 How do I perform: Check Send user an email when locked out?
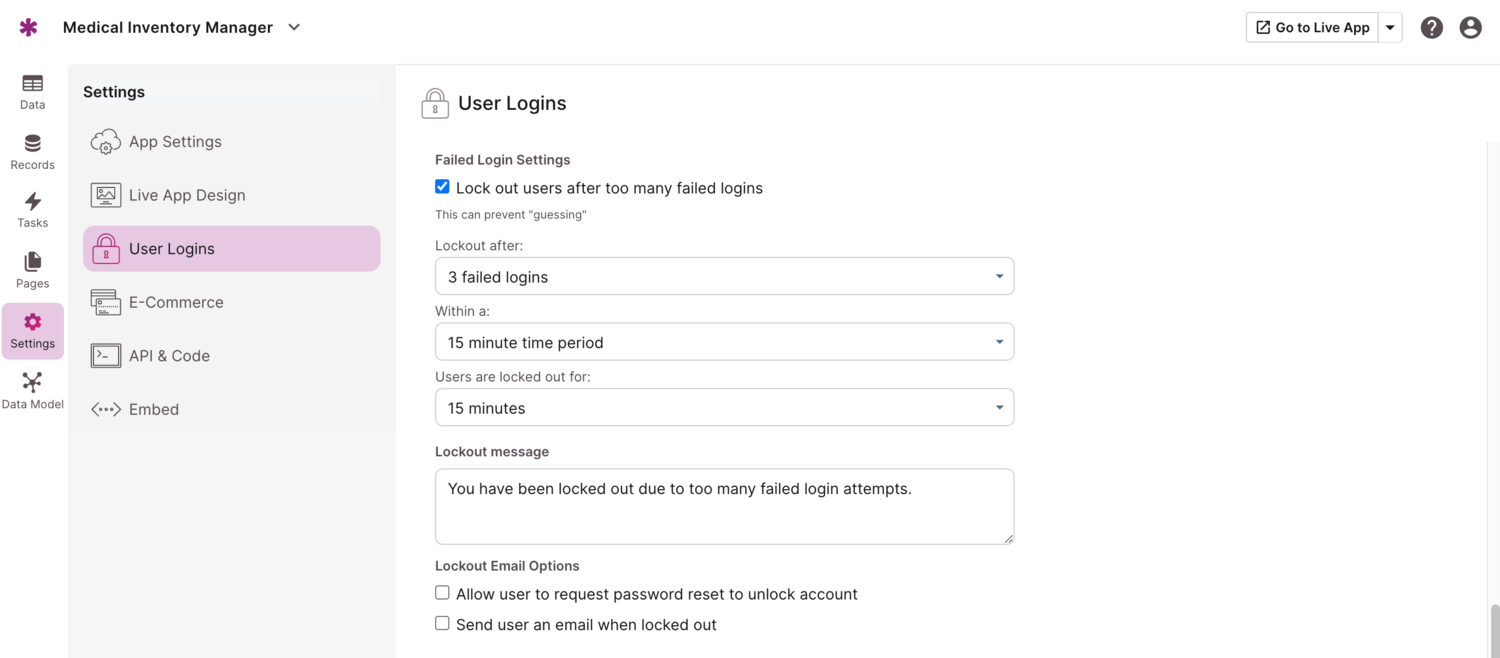tap(442, 623)
